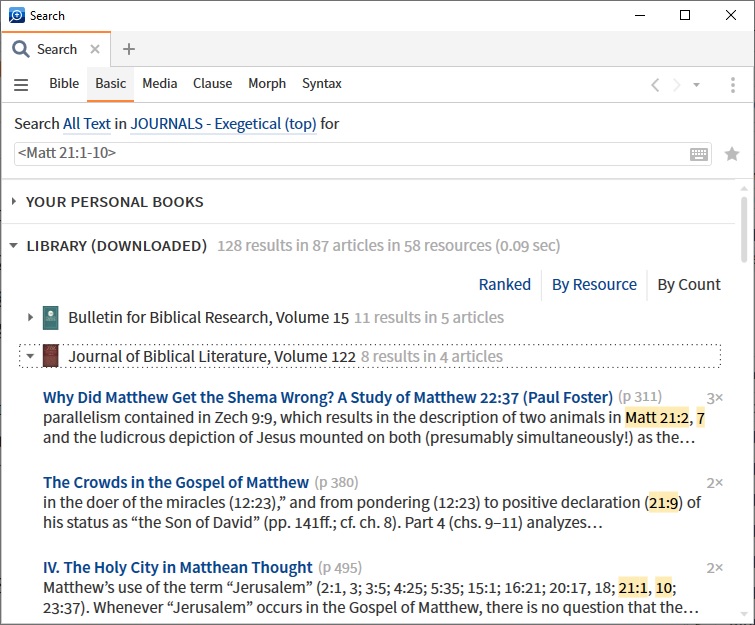Sort results by Ranked

504,285
